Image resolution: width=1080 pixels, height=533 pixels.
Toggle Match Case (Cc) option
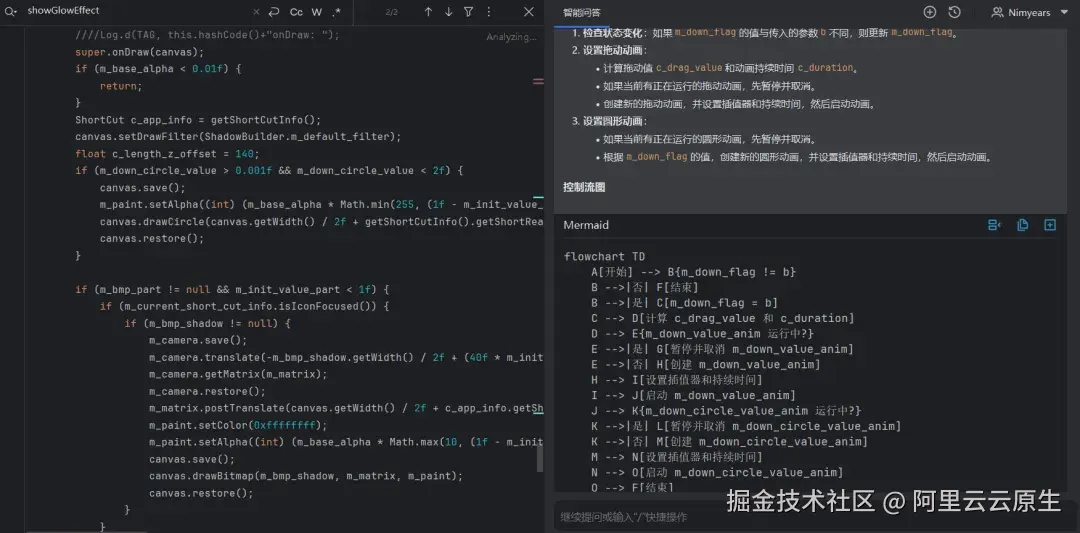point(296,12)
